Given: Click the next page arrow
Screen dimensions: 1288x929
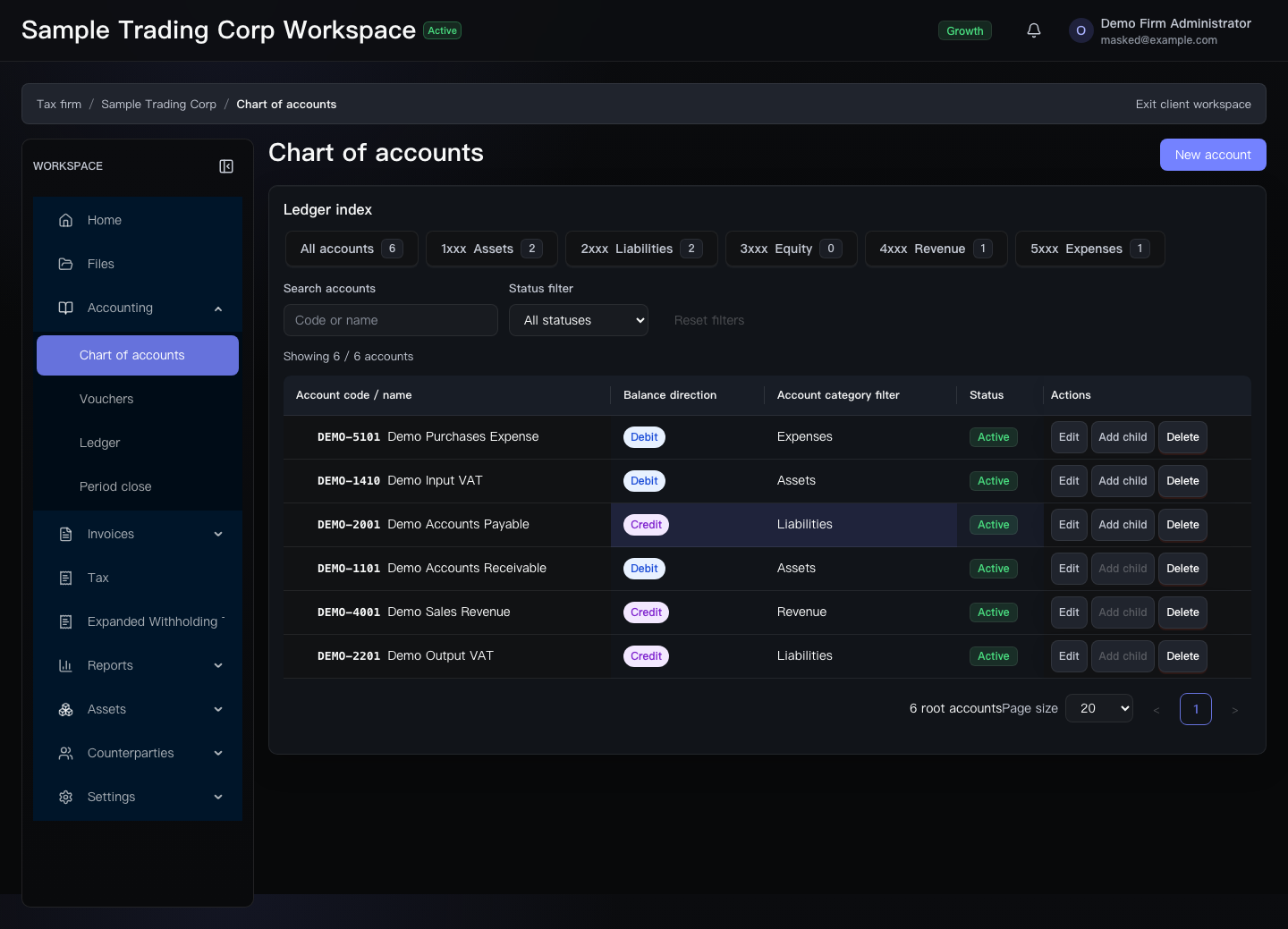Looking at the screenshot, I should click(1235, 710).
